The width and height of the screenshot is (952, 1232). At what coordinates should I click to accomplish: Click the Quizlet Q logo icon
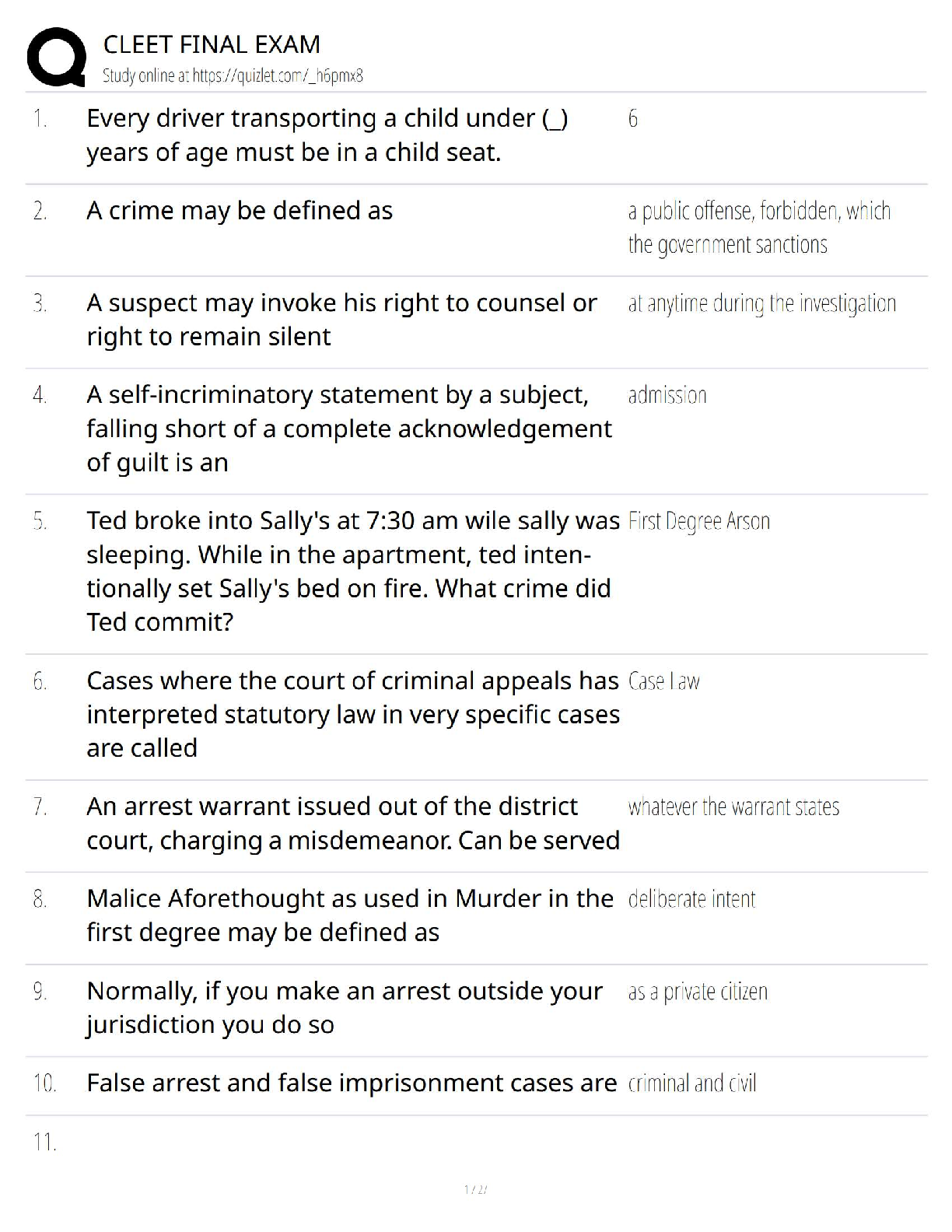56,57
